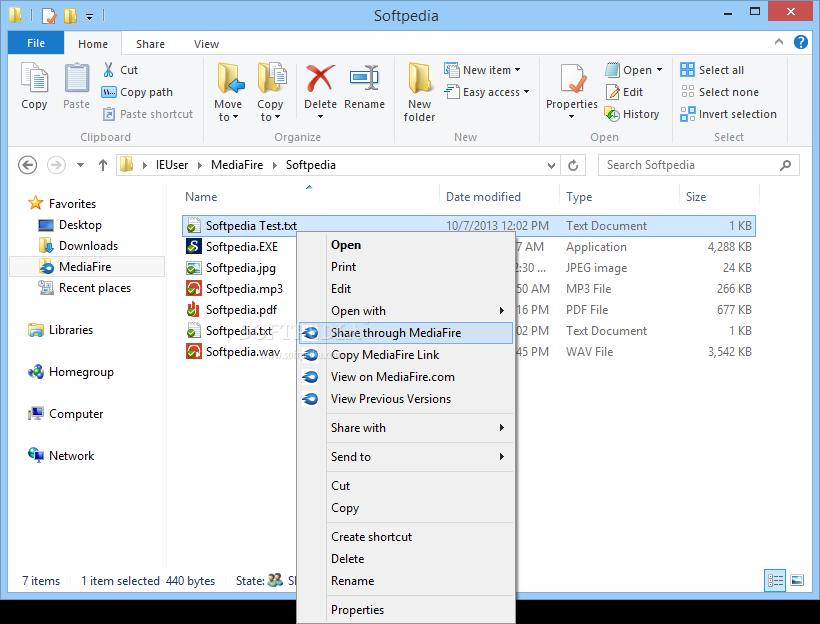Click Copy path in the ribbon

[x=137, y=92]
